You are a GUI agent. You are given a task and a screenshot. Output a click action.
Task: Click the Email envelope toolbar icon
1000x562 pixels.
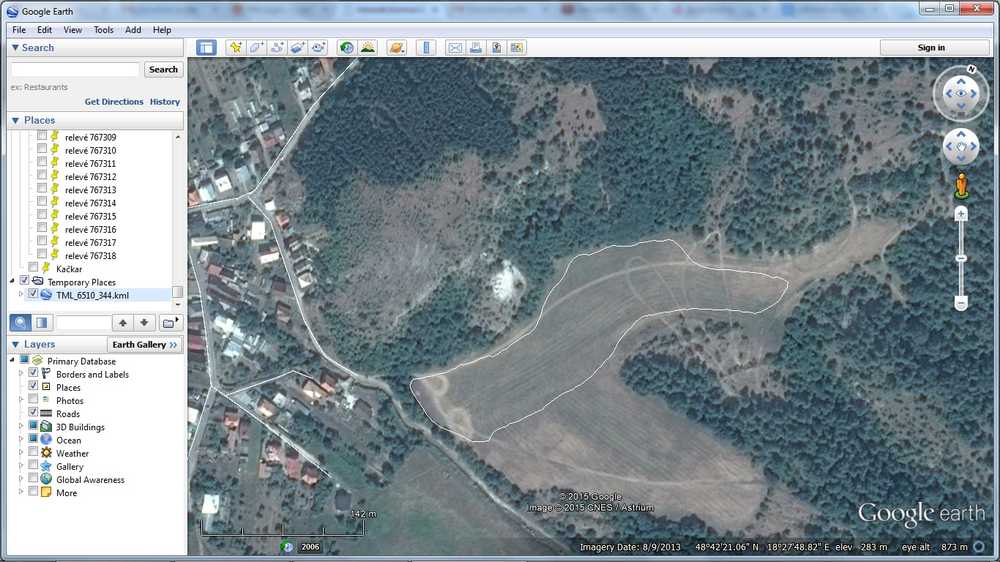click(x=455, y=47)
